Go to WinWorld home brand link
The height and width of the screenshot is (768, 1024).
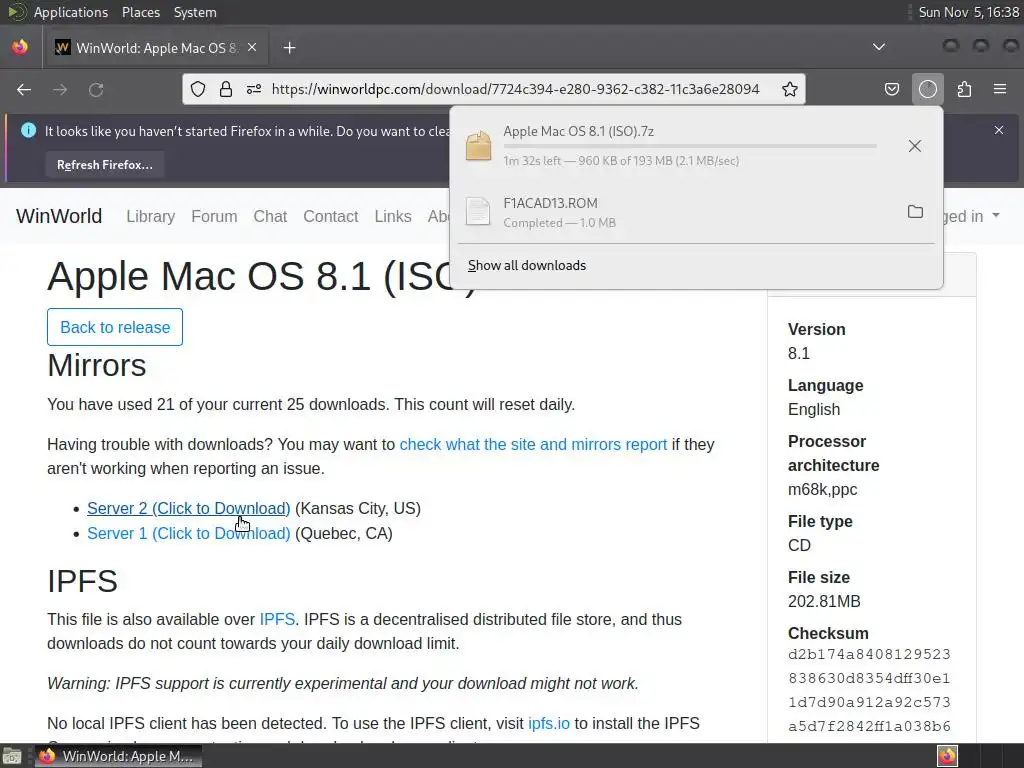tap(59, 216)
